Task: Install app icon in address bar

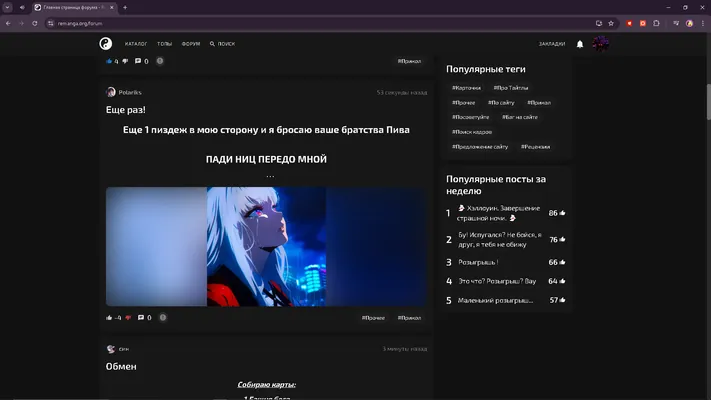Action: click(x=599, y=23)
